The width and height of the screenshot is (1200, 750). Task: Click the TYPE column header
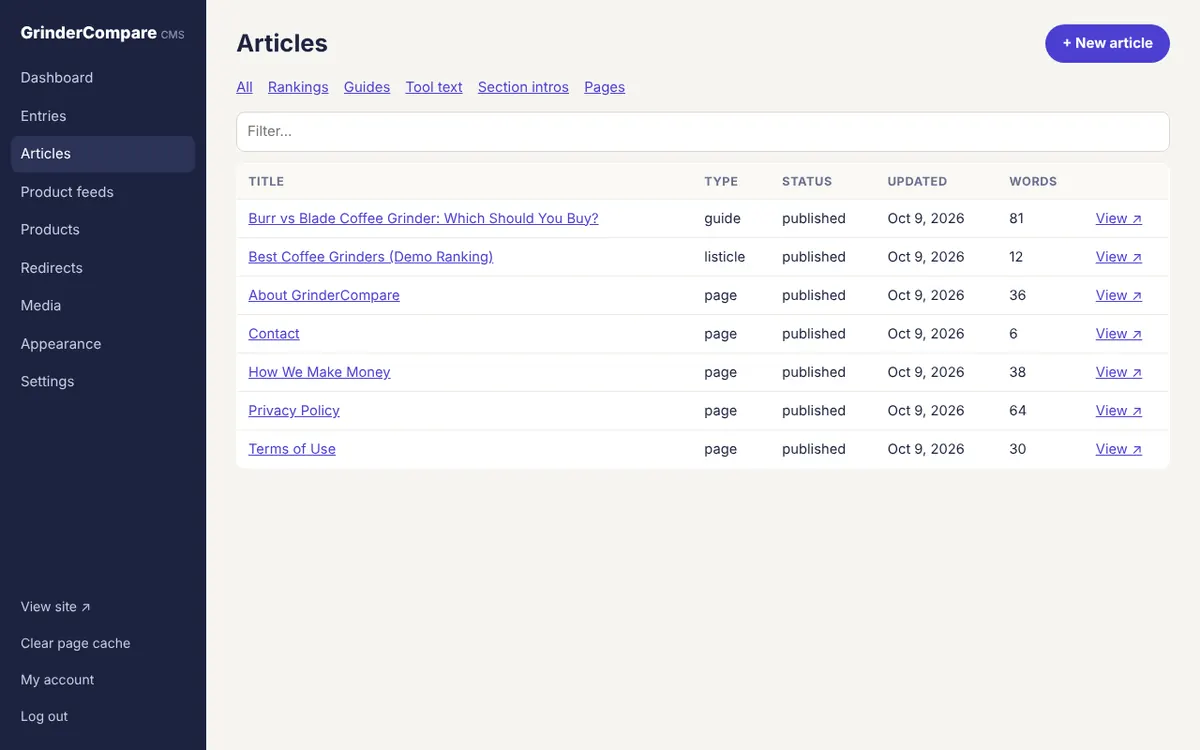(x=721, y=182)
